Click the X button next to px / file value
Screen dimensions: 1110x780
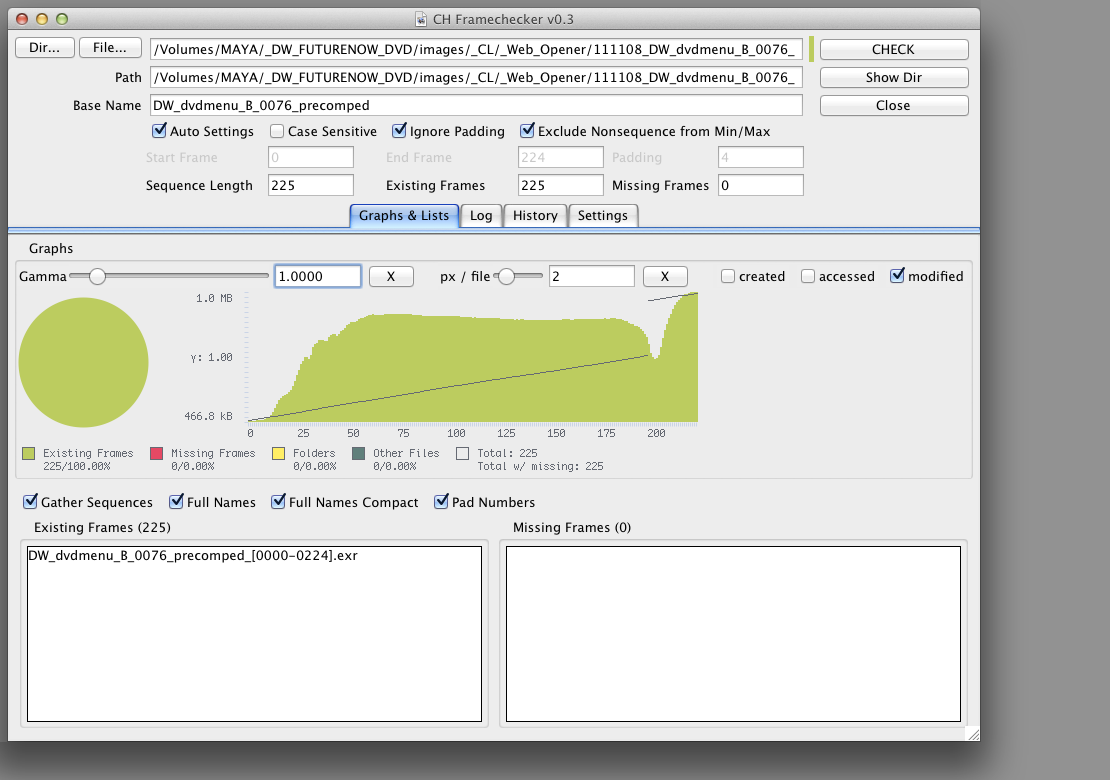click(x=665, y=276)
